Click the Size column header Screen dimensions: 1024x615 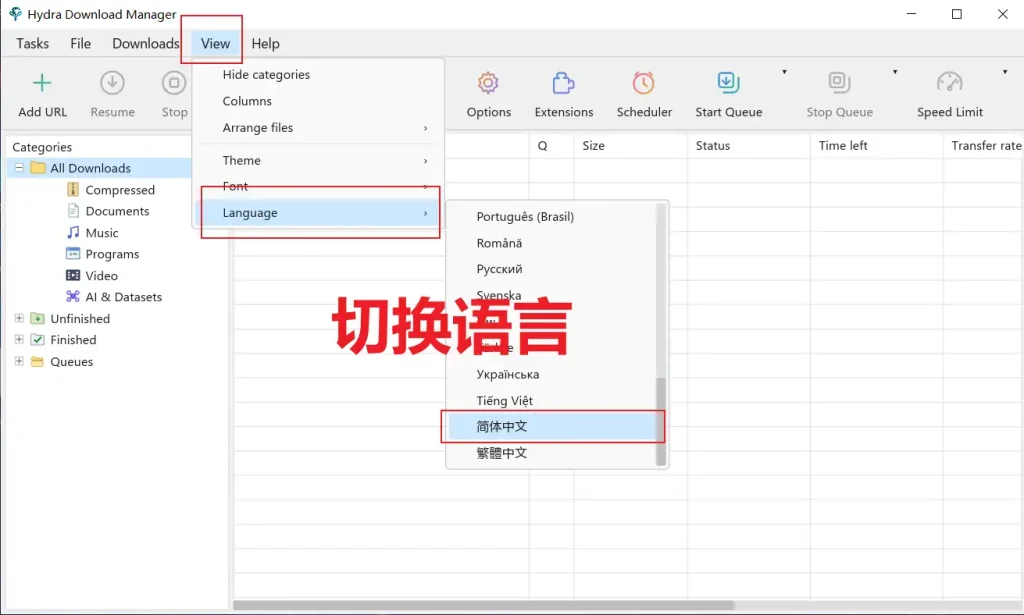tap(630, 146)
